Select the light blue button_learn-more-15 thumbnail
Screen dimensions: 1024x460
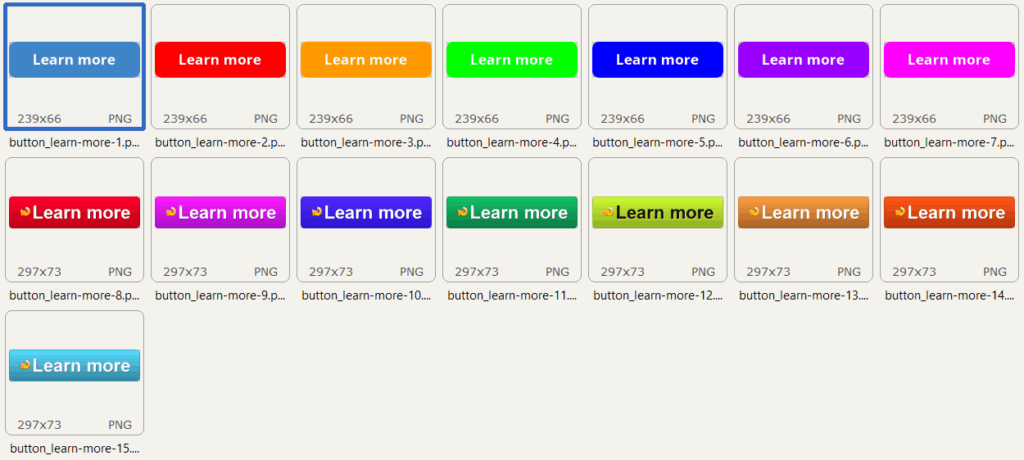74,366
